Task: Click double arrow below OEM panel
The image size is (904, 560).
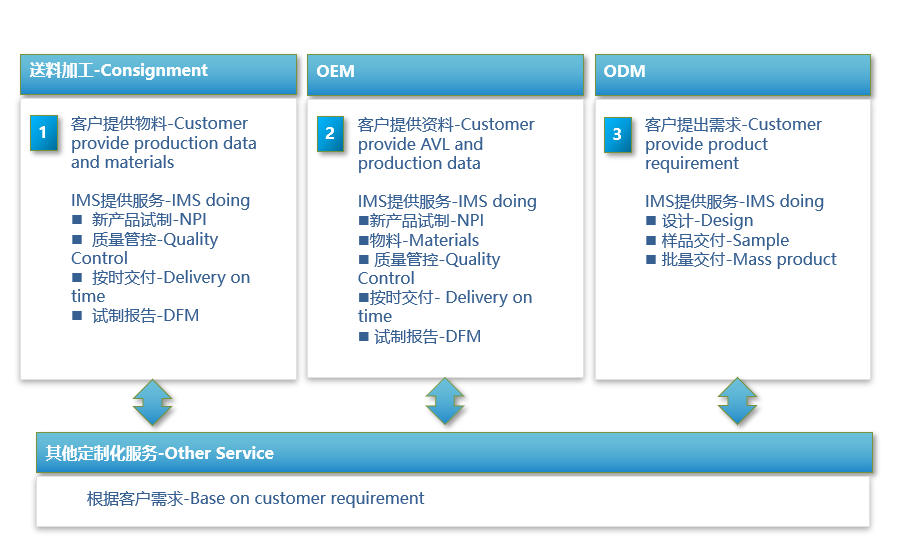Action: point(445,402)
